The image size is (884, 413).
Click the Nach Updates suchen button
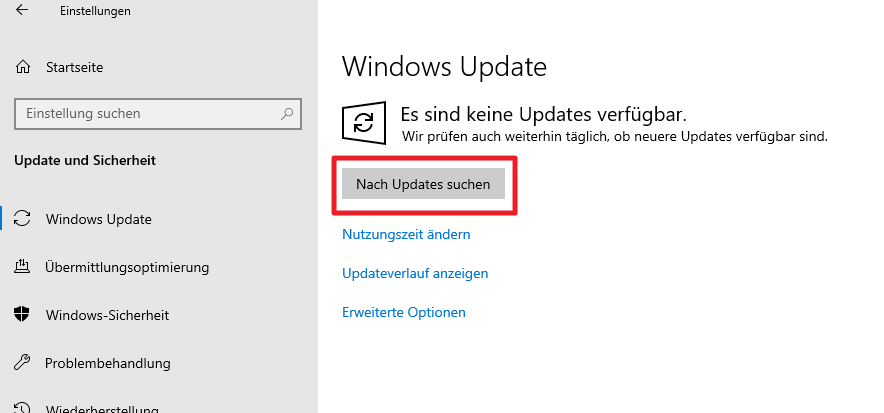(423, 184)
